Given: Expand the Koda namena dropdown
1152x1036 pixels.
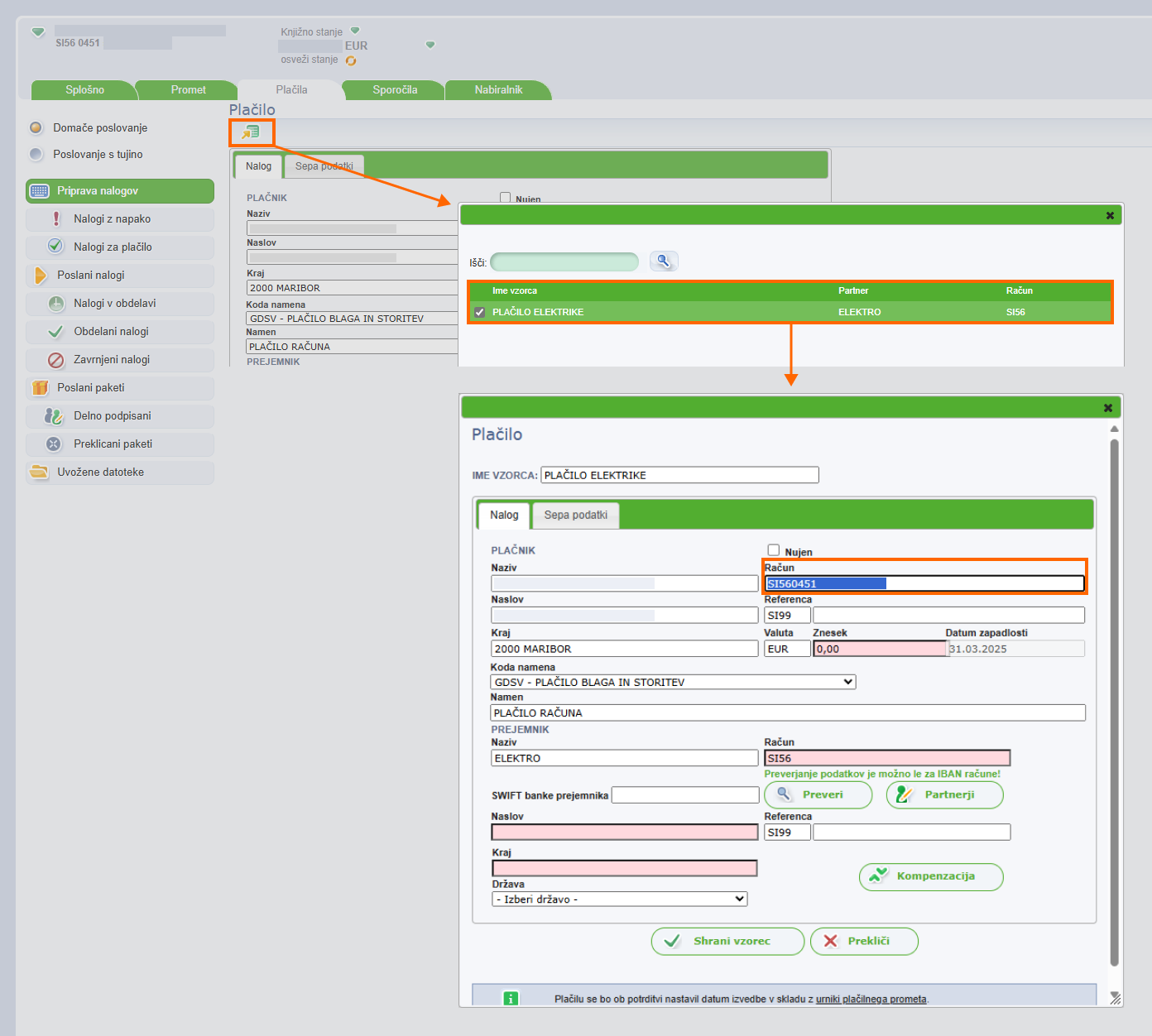Looking at the screenshot, I should coord(847,682).
